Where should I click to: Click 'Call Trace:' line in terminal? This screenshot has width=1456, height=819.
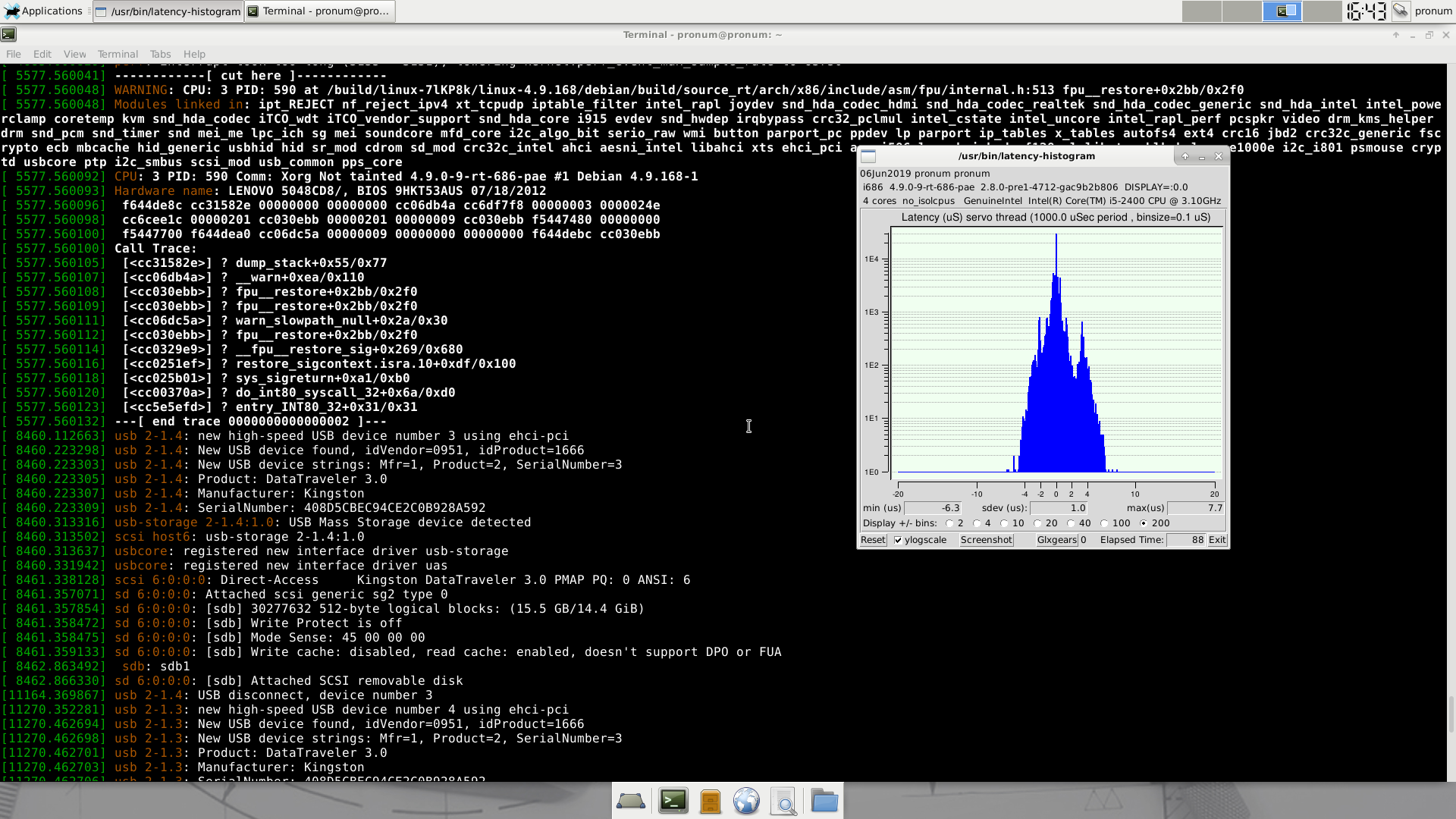pos(155,249)
